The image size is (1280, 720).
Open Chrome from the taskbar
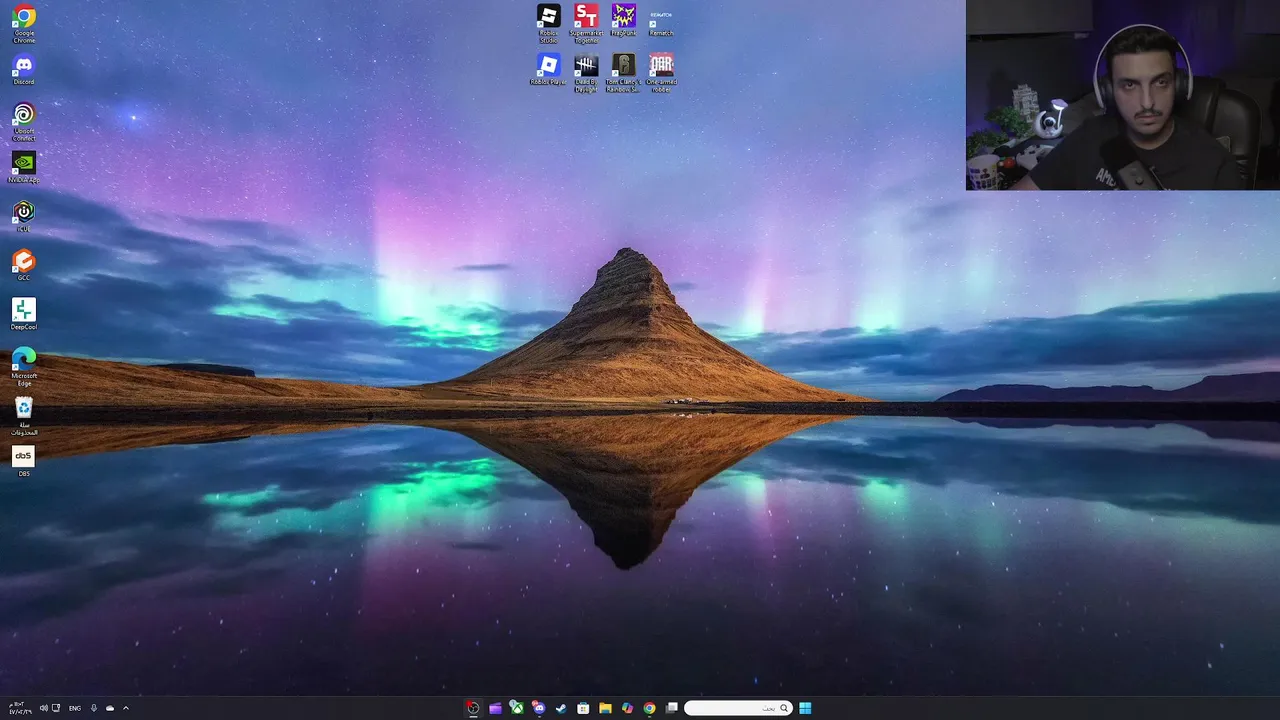[x=650, y=708]
